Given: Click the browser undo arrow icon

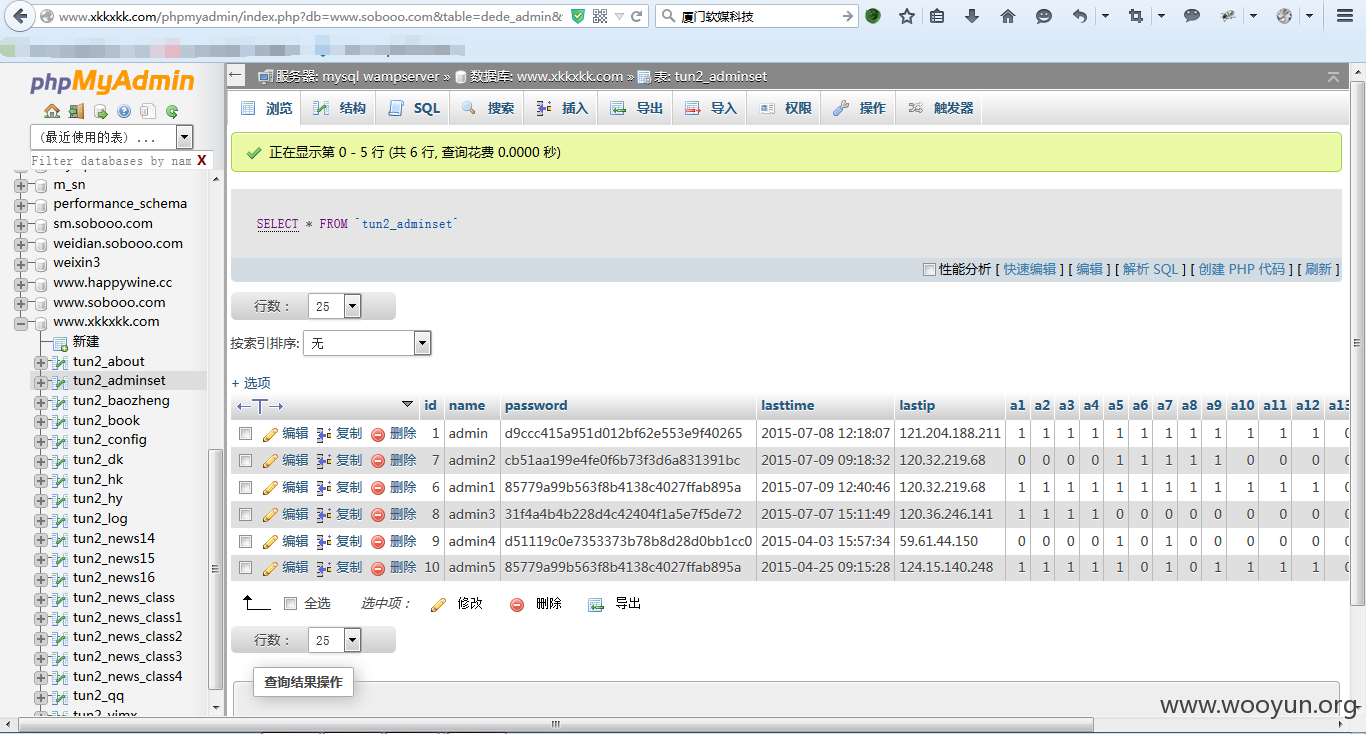Looking at the screenshot, I should click(1079, 16).
